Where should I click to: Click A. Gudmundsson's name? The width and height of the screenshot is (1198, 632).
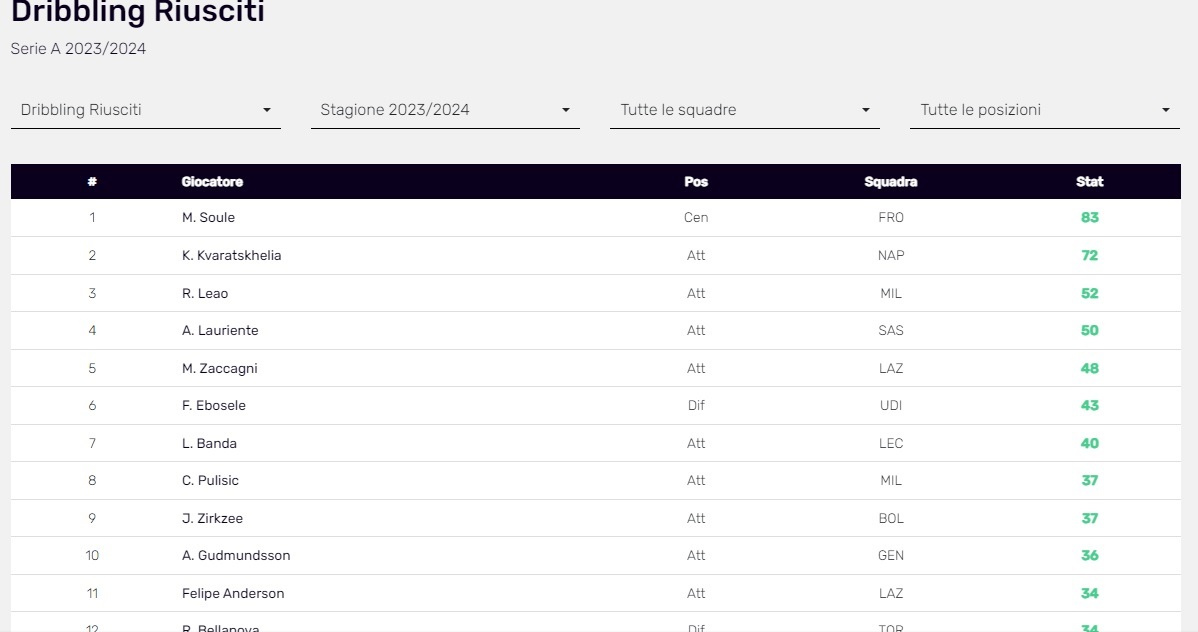click(236, 556)
